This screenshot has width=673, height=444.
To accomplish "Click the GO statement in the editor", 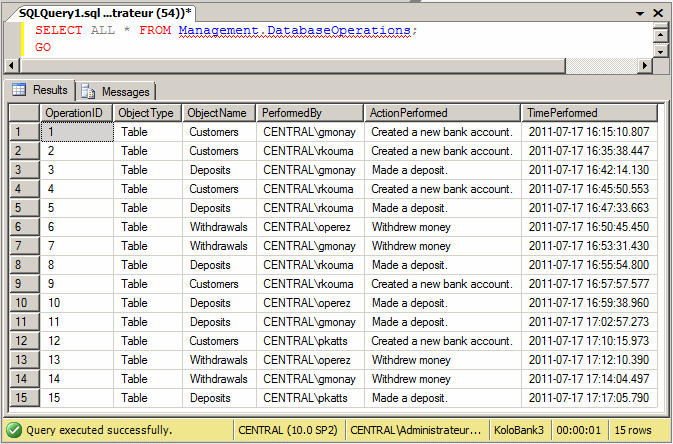I will pyautogui.click(x=43, y=47).
